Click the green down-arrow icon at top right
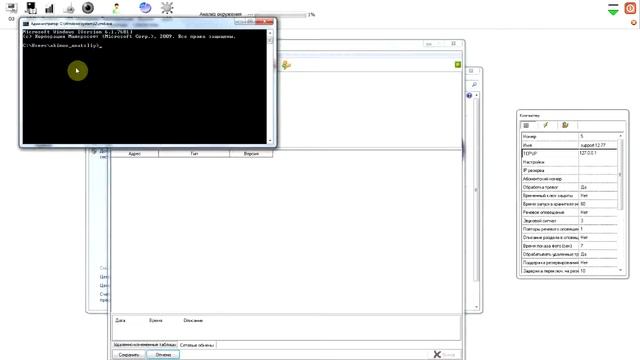Screen dimensions: 640x360 613,9
